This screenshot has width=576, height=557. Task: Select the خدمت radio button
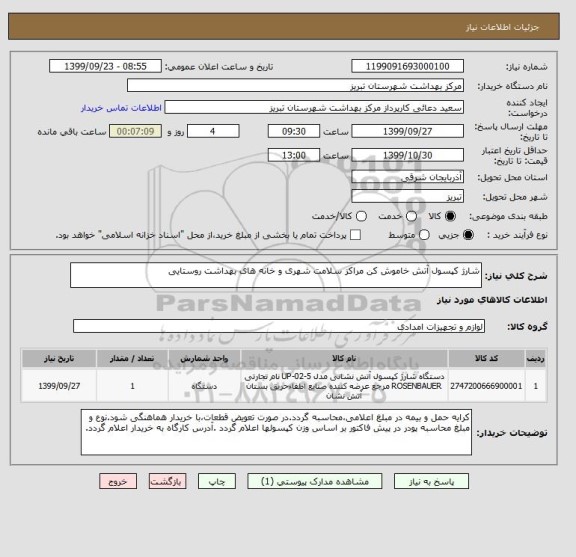pos(411,216)
